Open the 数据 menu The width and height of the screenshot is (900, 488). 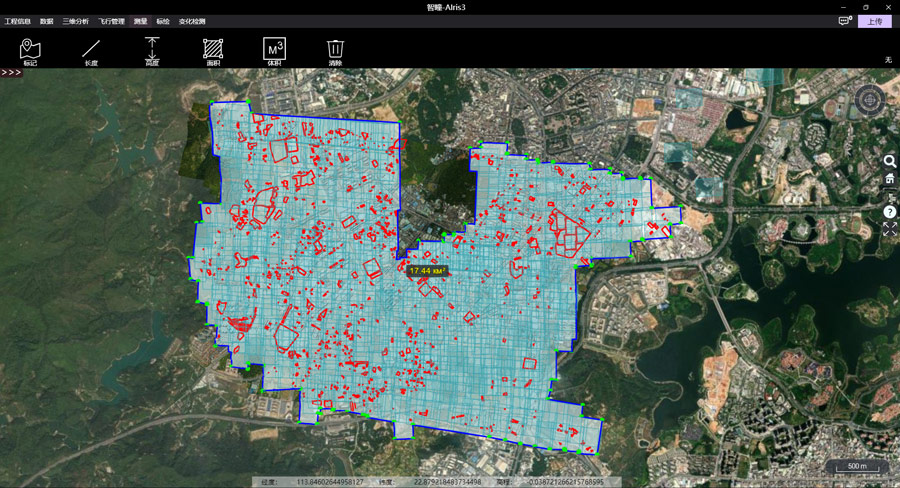(x=47, y=21)
